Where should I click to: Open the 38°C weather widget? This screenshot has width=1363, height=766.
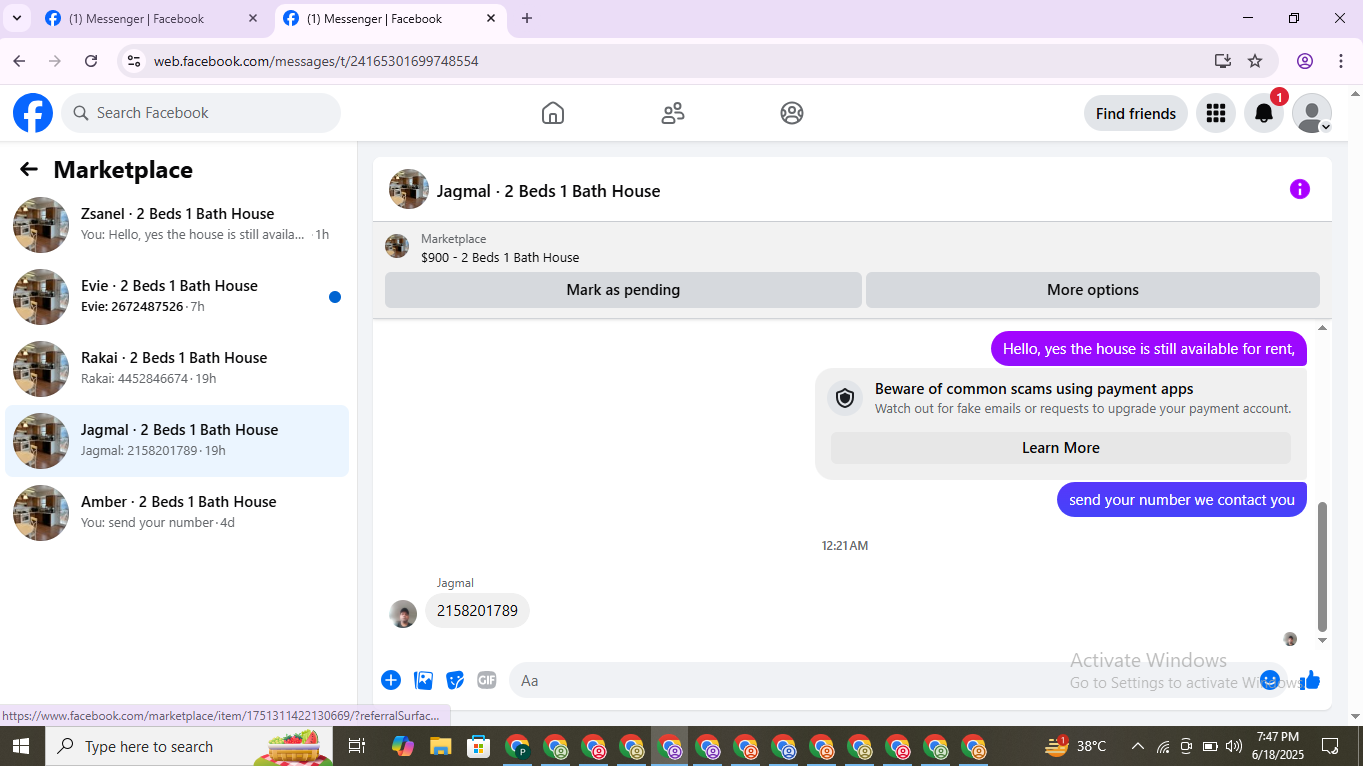[1076, 746]
